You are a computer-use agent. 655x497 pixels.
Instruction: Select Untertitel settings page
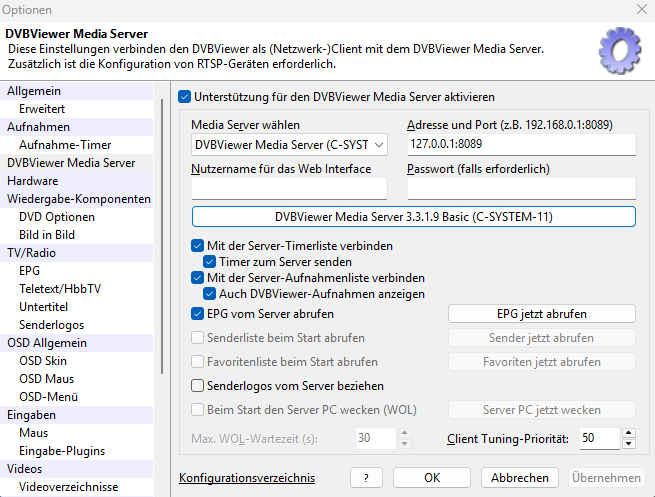76,307
